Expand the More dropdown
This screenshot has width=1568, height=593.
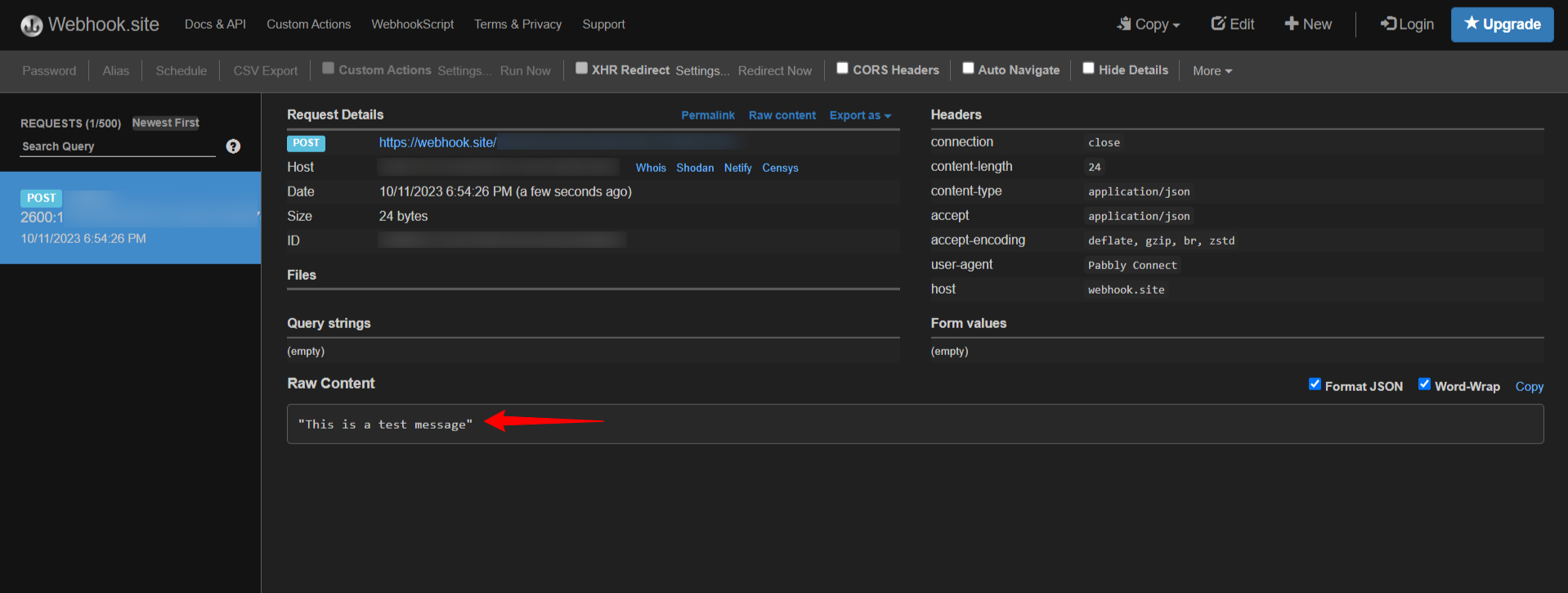pyautogui.click(x=1212, y=71)
